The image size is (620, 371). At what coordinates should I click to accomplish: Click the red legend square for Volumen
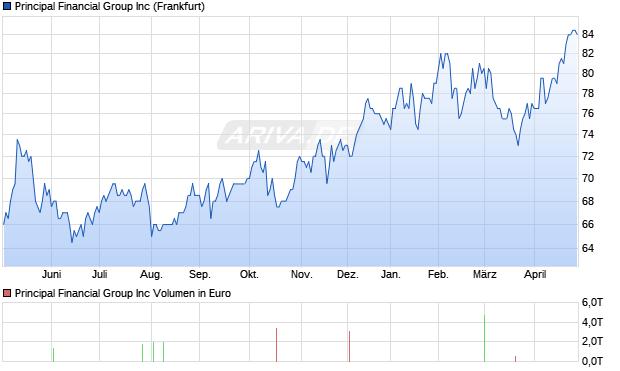[x=7, y=293]
